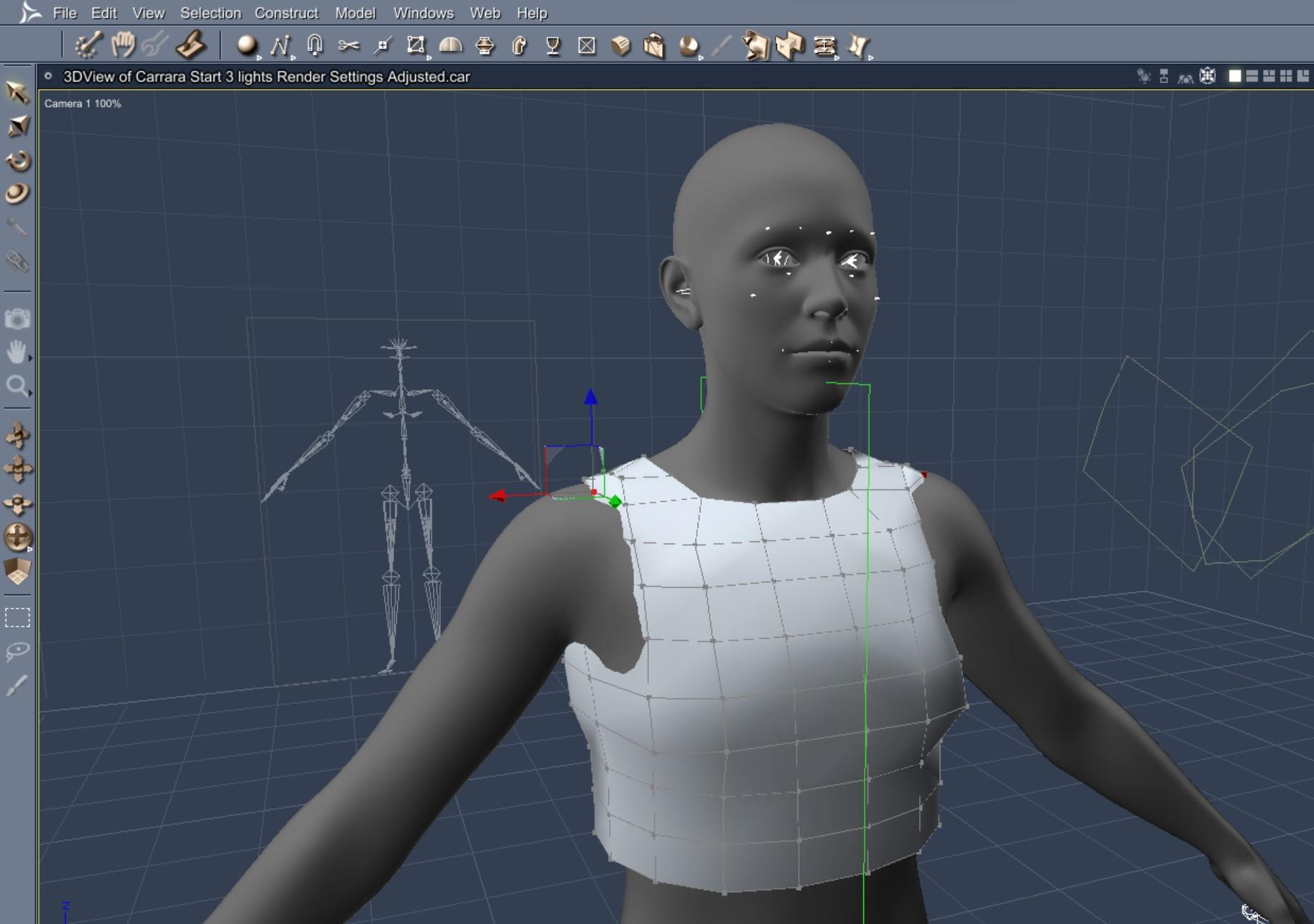Open the Help menu
The width and height of the screenshot is (1314, 924).
[x=531, y=13]
